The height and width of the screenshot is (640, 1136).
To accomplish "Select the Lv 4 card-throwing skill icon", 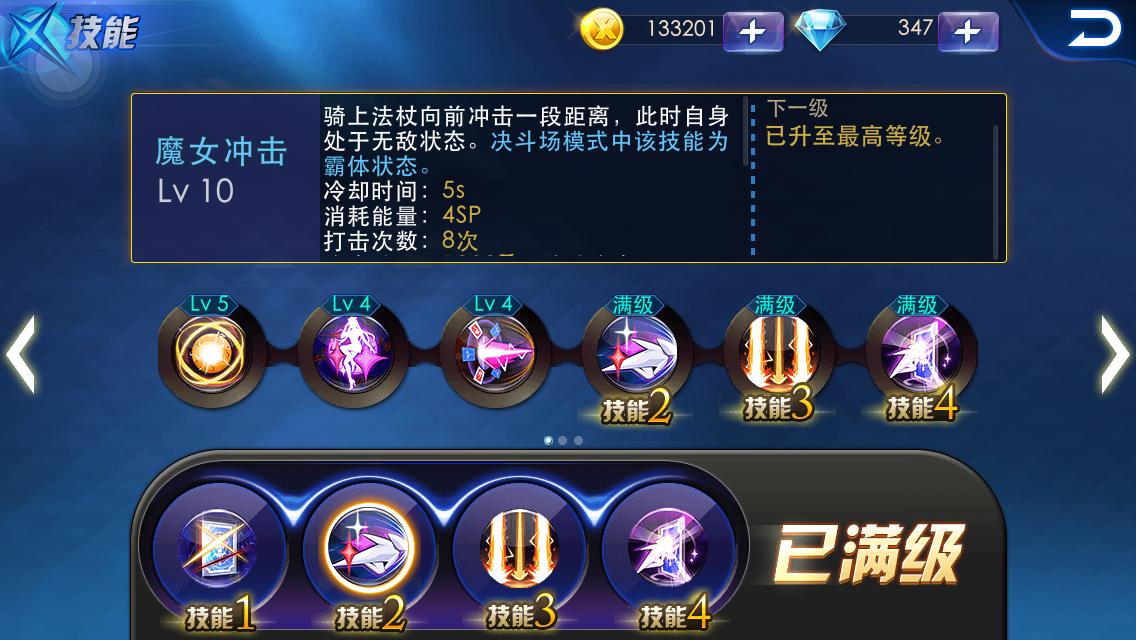I will (496, 353).
